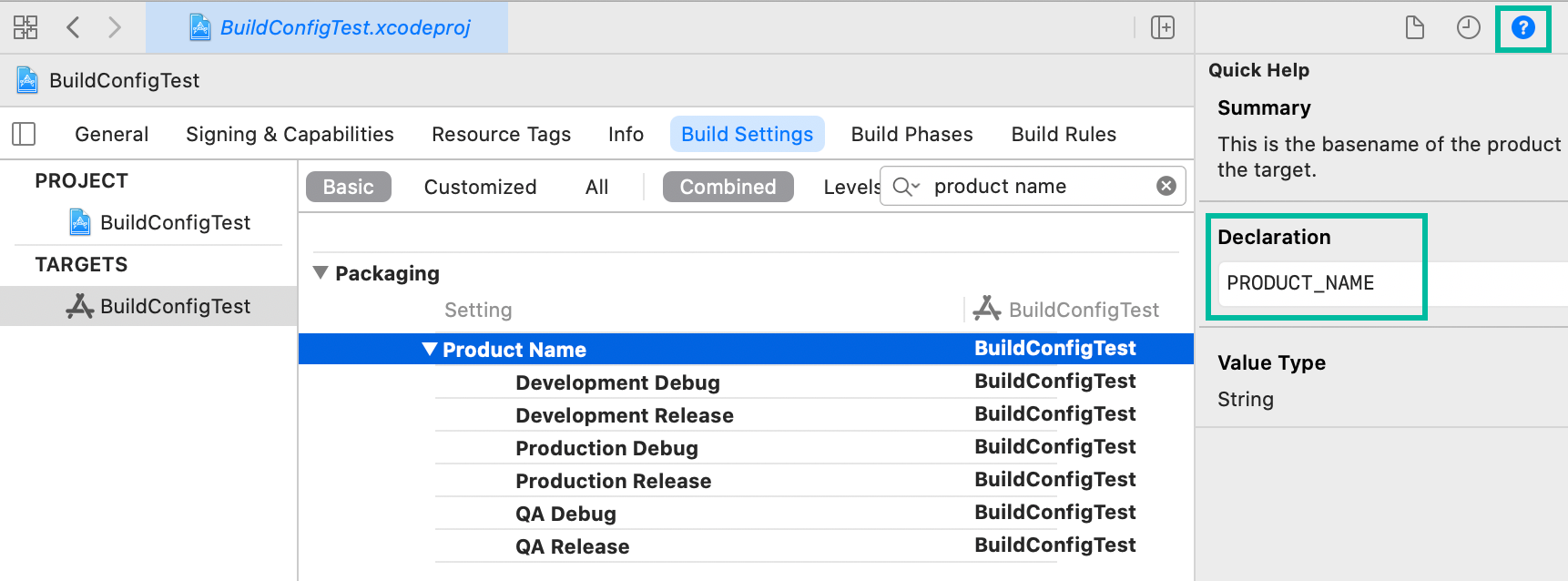Open the related items grid menu
The image size is (1568, 581).
25,27
